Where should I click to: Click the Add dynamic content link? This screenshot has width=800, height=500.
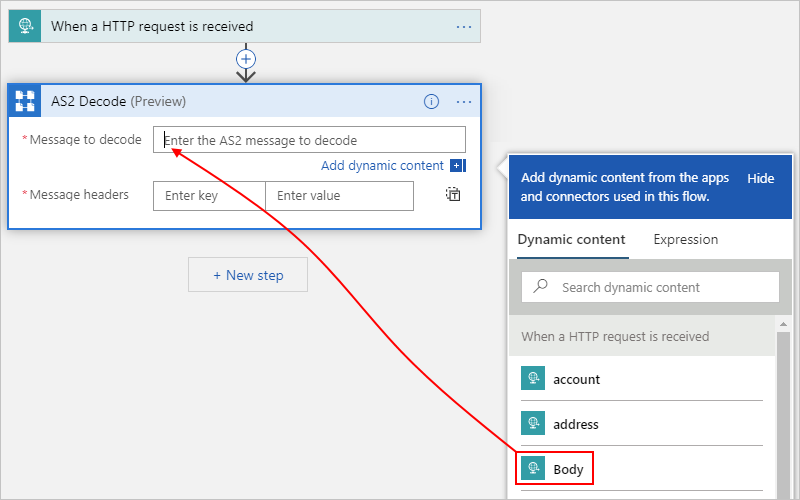[x=382, y=166]
